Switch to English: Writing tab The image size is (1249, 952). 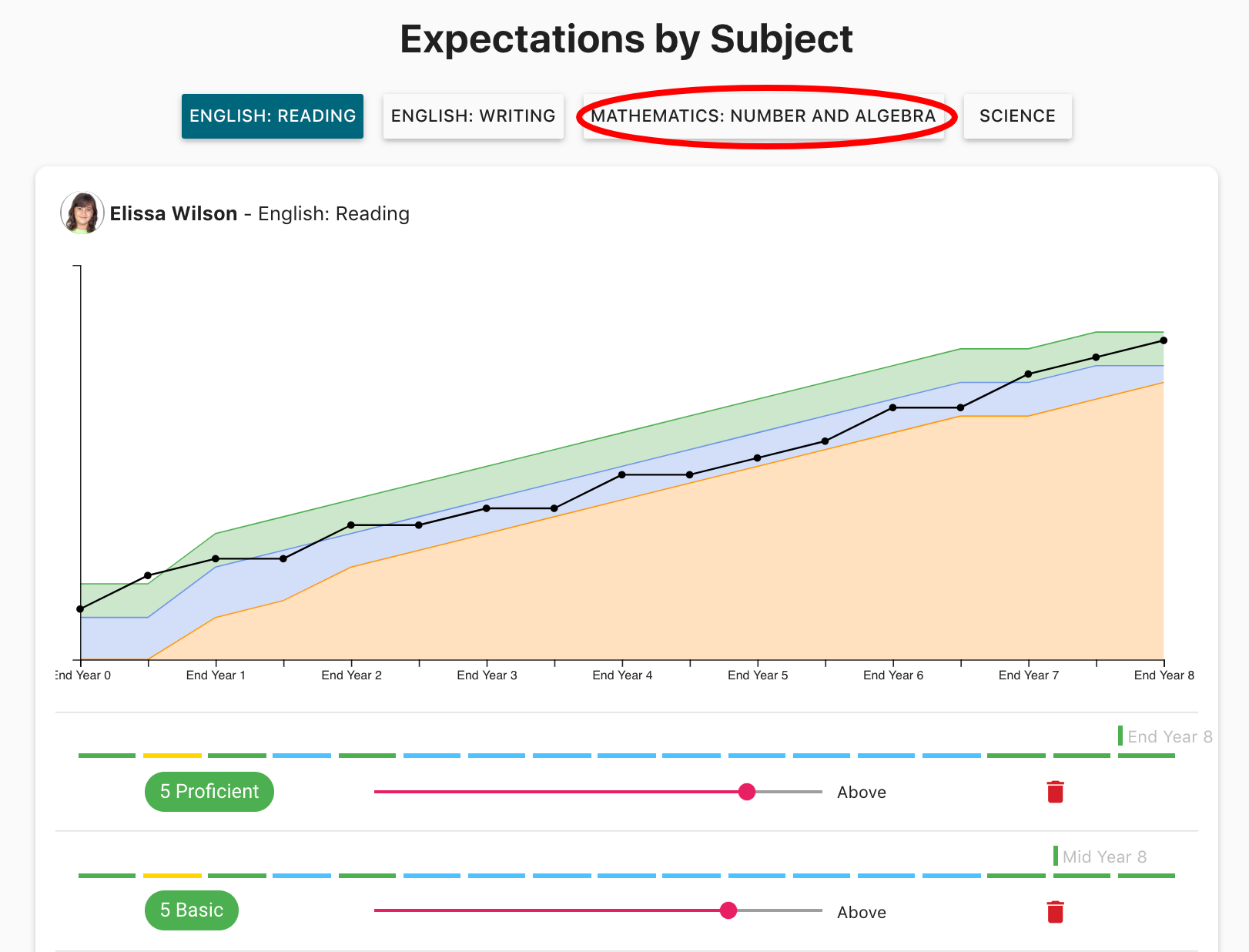click(473, 116)
